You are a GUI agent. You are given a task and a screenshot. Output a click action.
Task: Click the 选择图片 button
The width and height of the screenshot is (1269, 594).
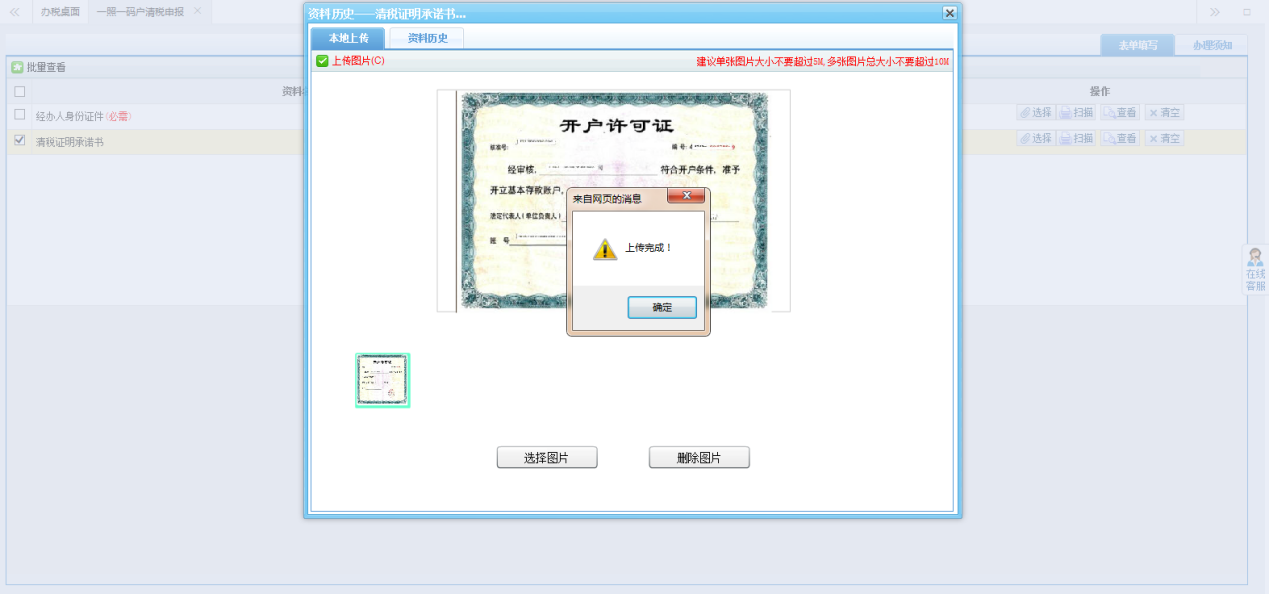point(546,457)
